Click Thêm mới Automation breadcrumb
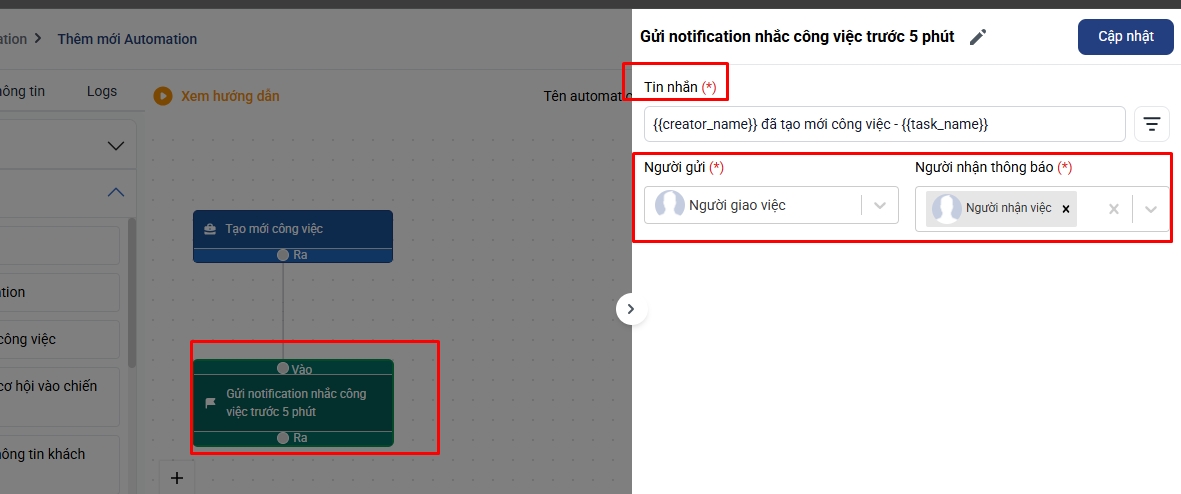 click(x=127, y=39)
